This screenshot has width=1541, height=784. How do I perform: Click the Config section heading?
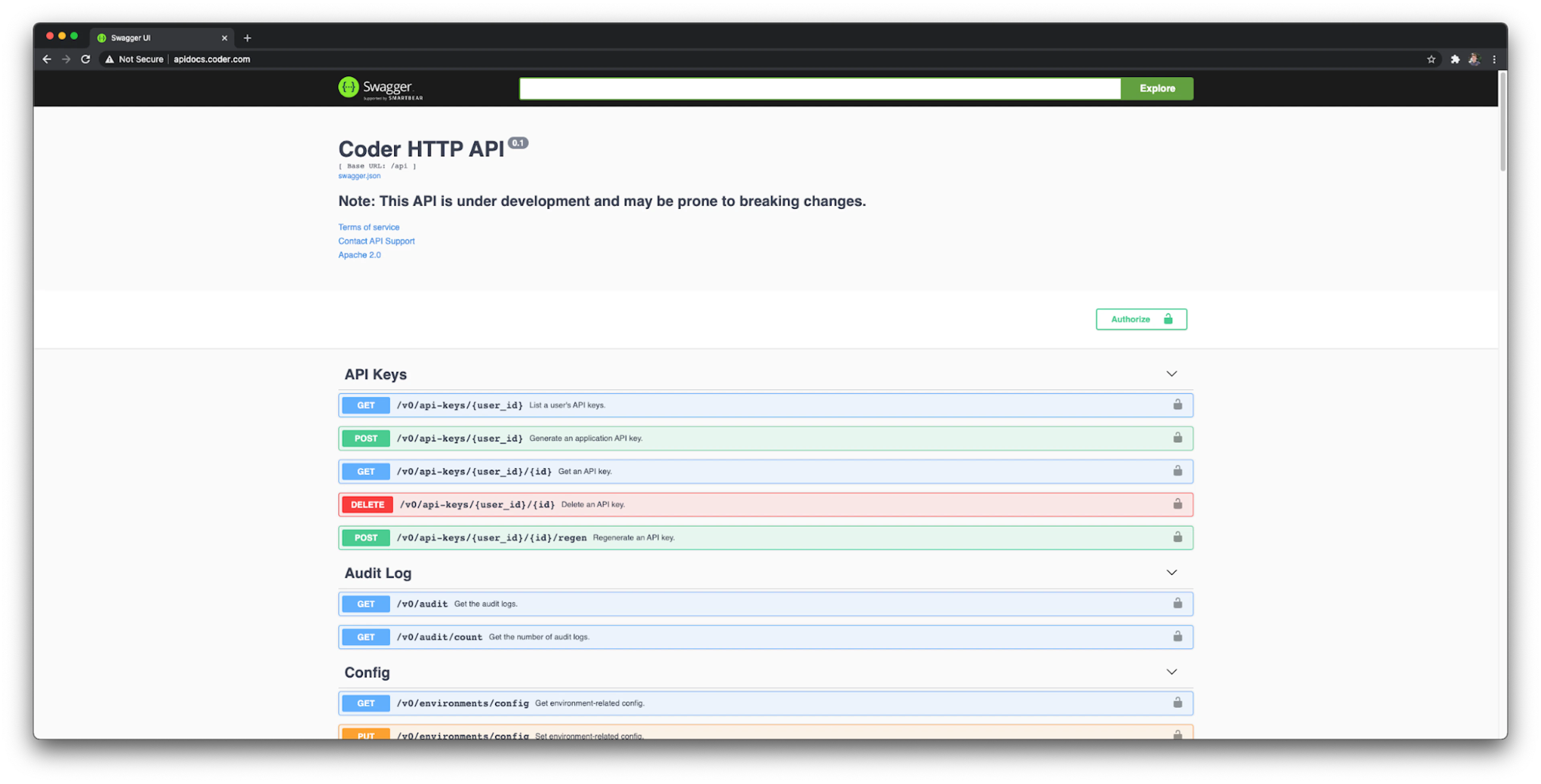pyautogui.click(x=367, y=672)
